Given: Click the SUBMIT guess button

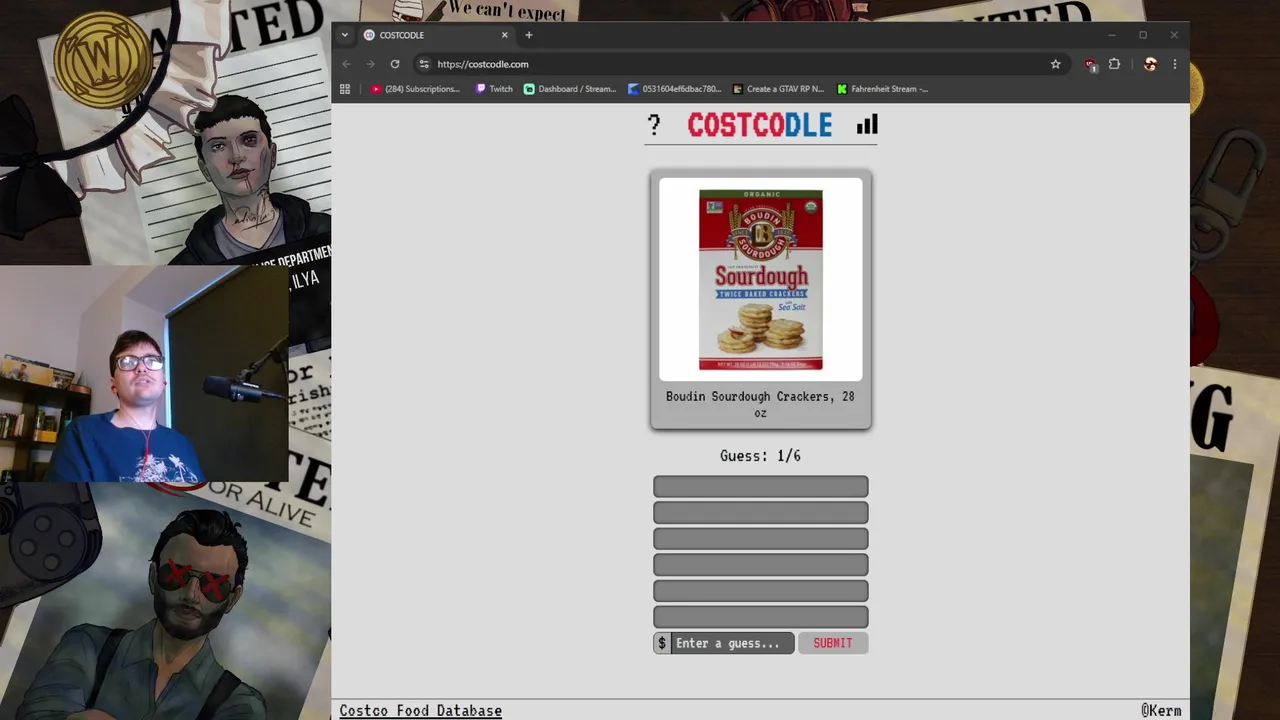Looking at the screenshot, I should pyautogui.click(x=833, y=643).
